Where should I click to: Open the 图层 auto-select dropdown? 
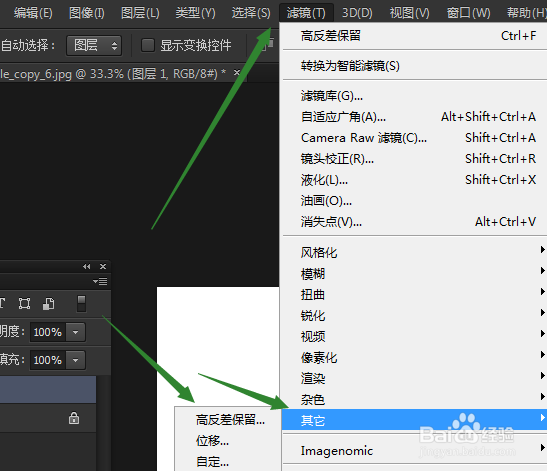click(x=94, y=45)
